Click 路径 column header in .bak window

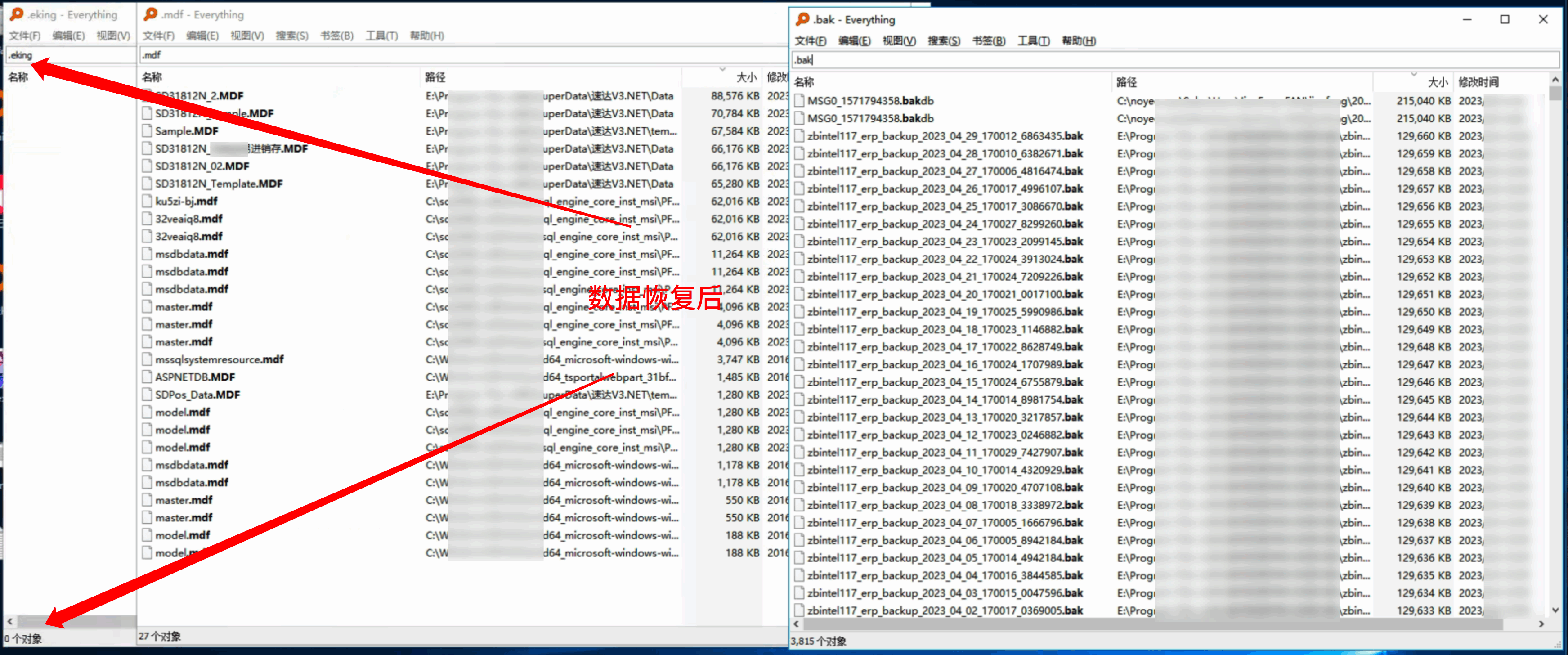click(1127, 82)
